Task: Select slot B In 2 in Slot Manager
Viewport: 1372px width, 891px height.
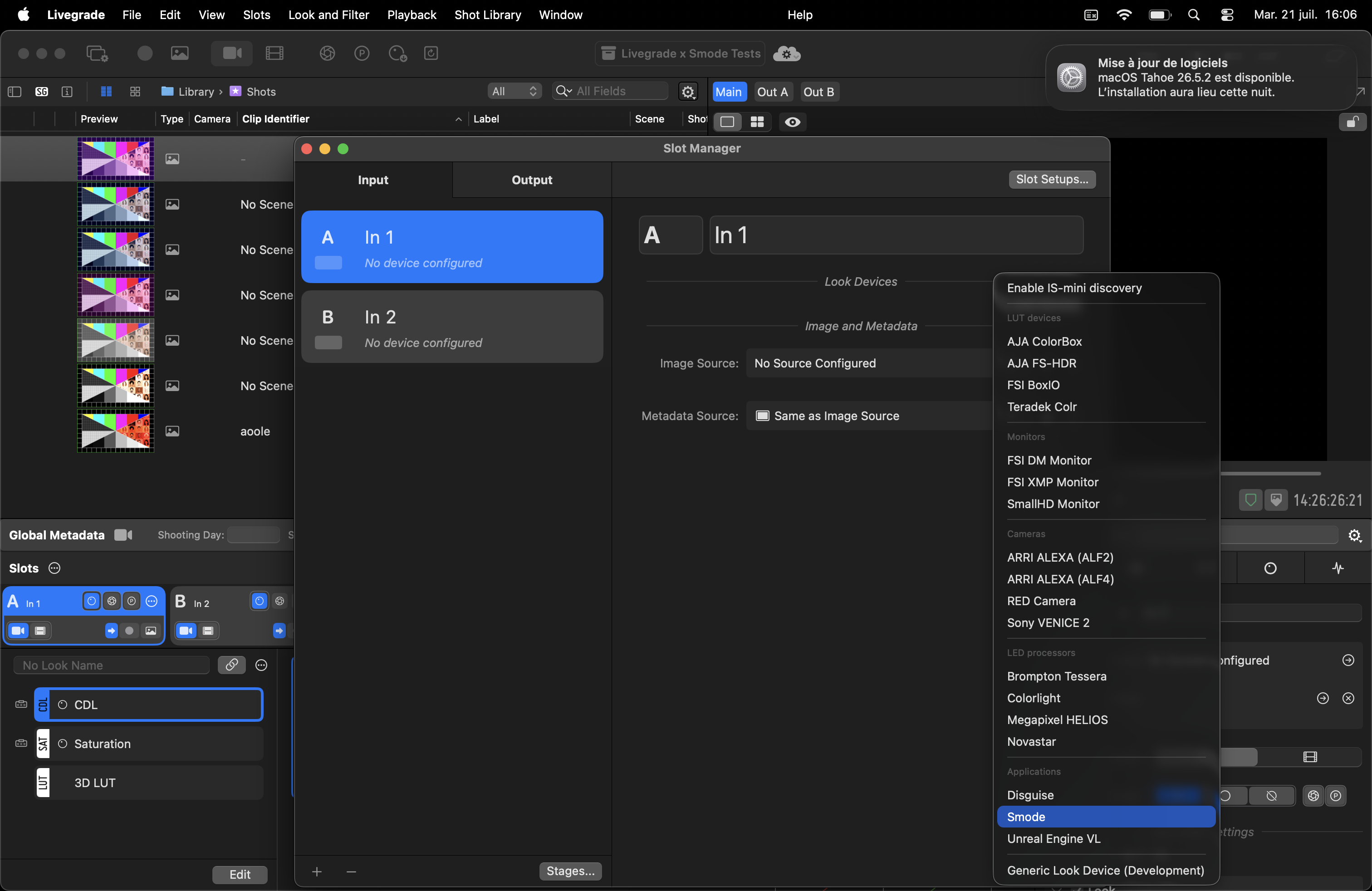Action: click(x=452, y=327)
